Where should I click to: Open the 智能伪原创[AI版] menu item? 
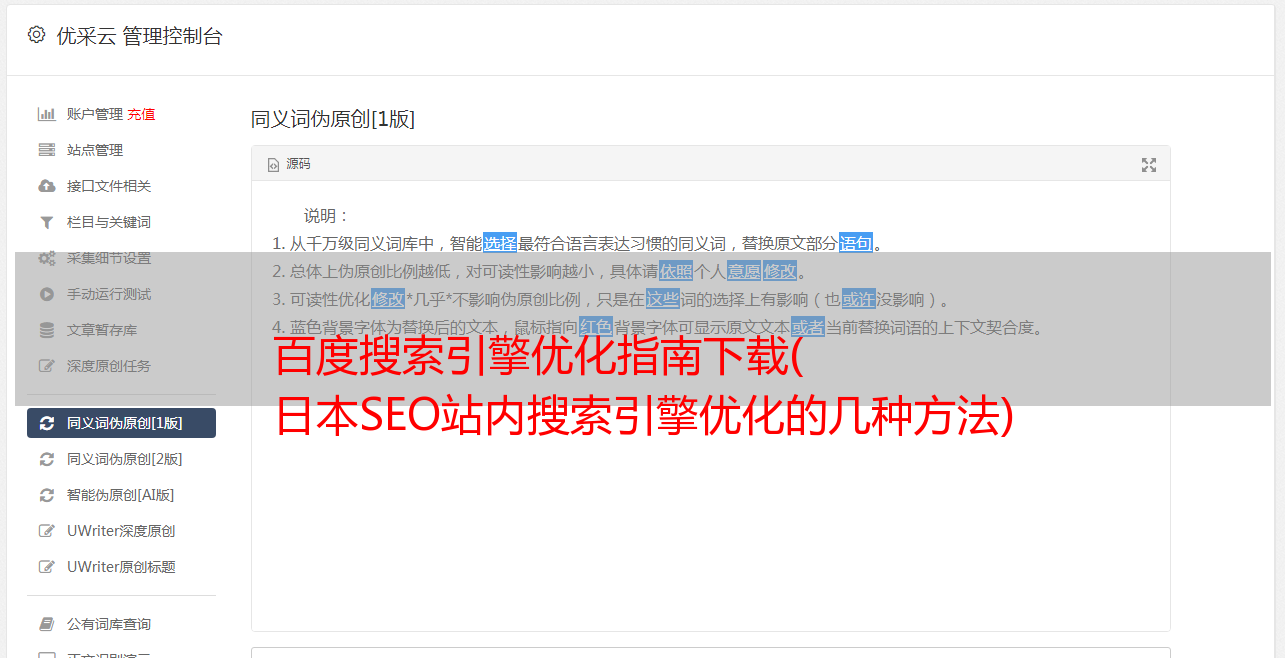(x=121, y=495)
